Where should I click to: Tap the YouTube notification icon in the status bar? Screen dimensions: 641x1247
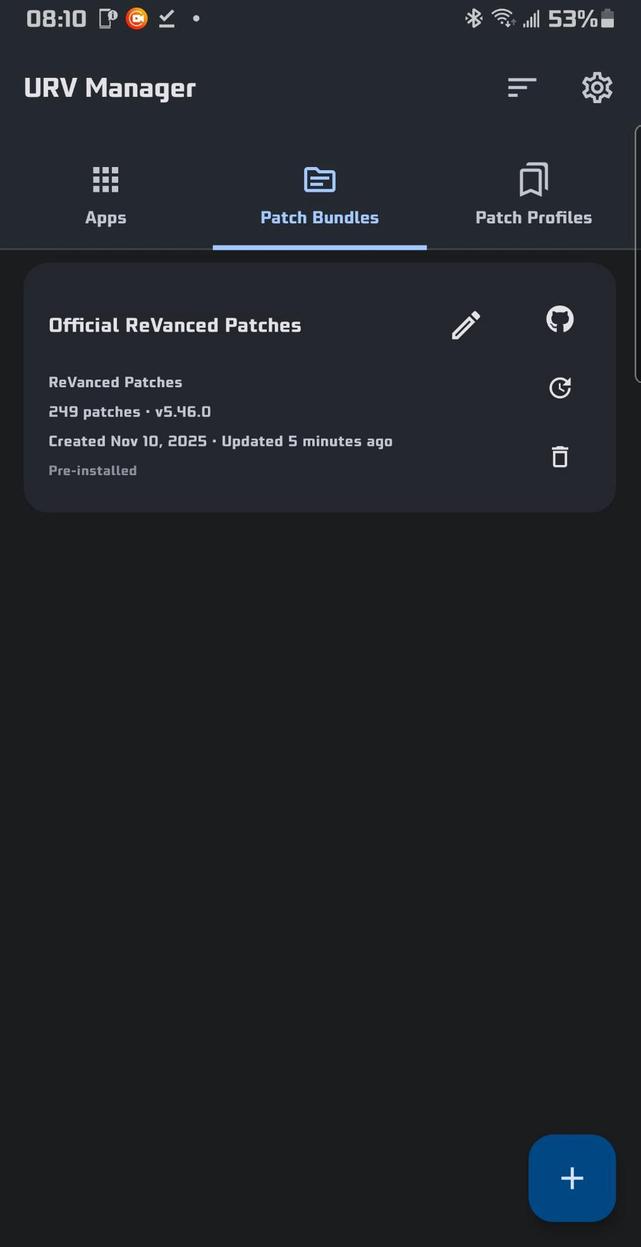(x=136, y=18)
